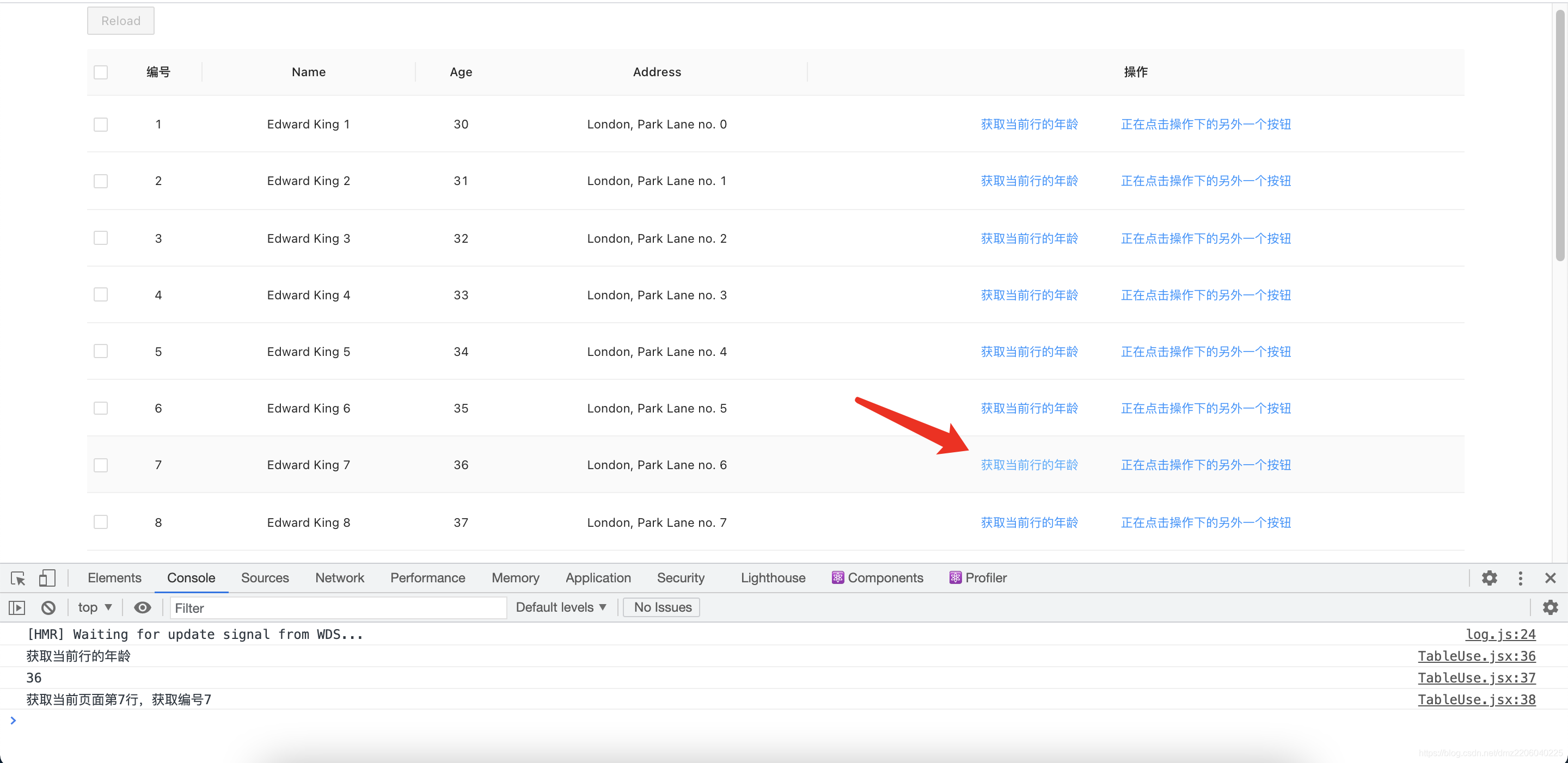Click the console prompt chevron
Image resolution: width=1568 pixels, height=763 pixels.
click(13, 721)
